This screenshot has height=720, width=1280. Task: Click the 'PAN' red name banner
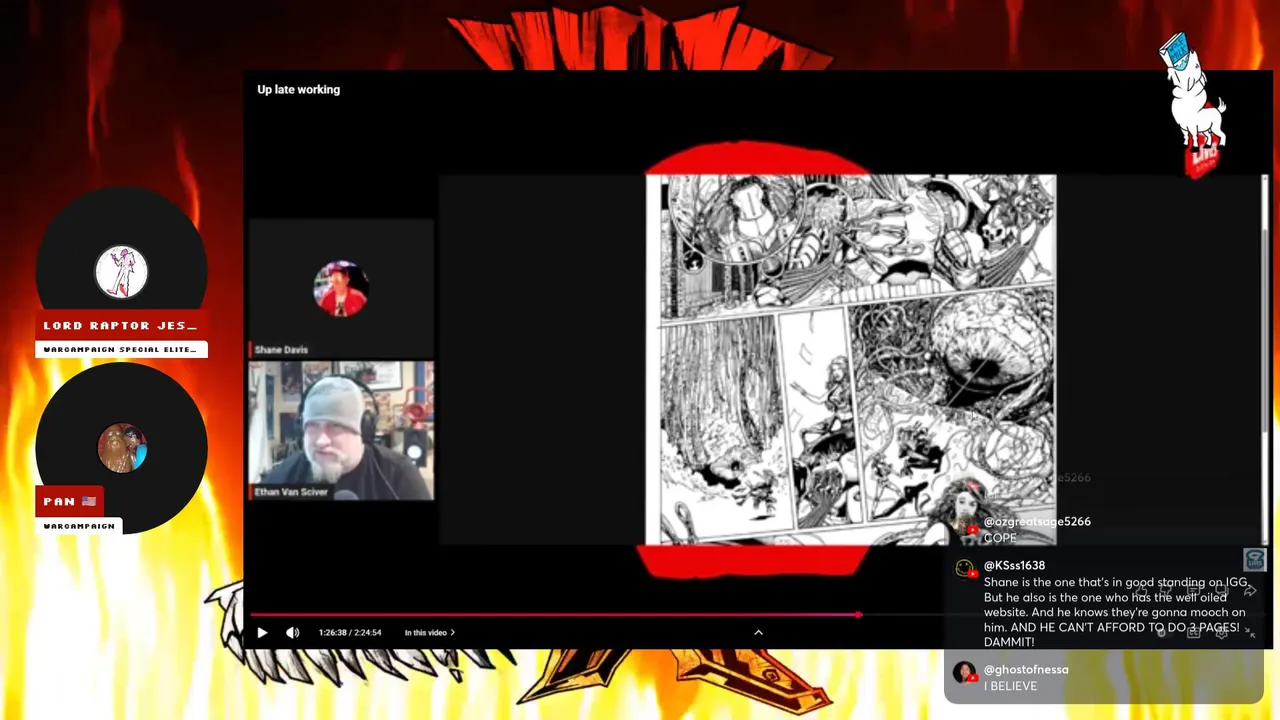tap(70, 501)
